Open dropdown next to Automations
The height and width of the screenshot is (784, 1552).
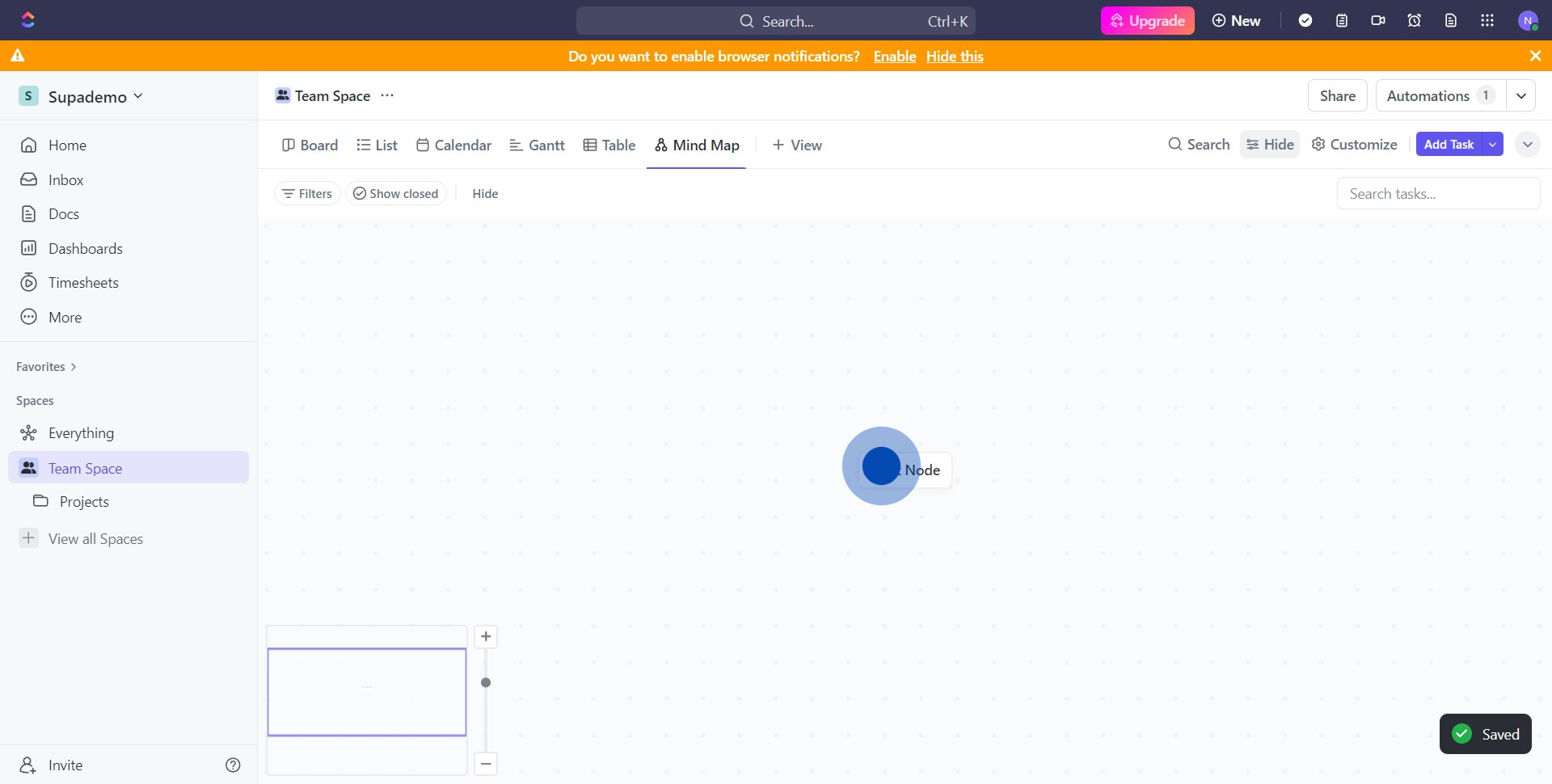[x=1521, y=95]
